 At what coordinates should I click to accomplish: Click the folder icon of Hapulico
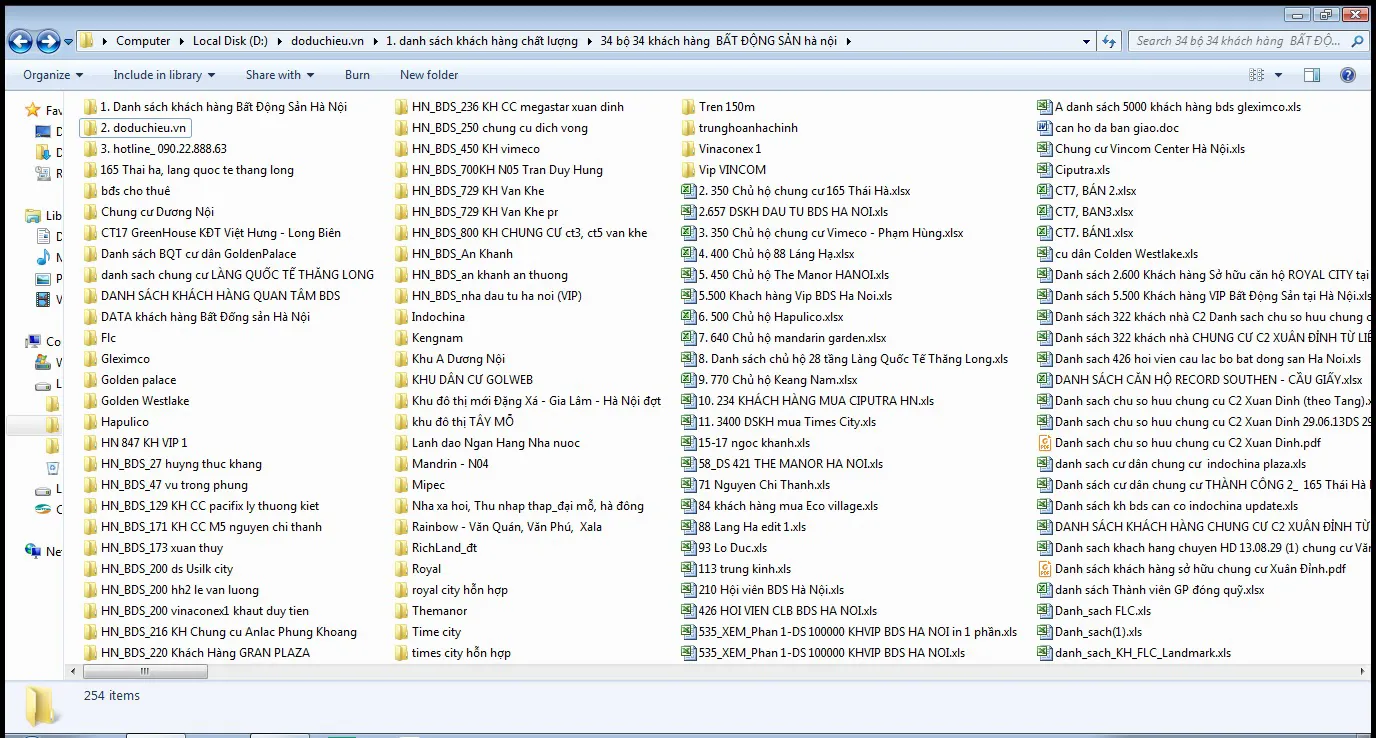pyautogui.click(x=90, y=422)
